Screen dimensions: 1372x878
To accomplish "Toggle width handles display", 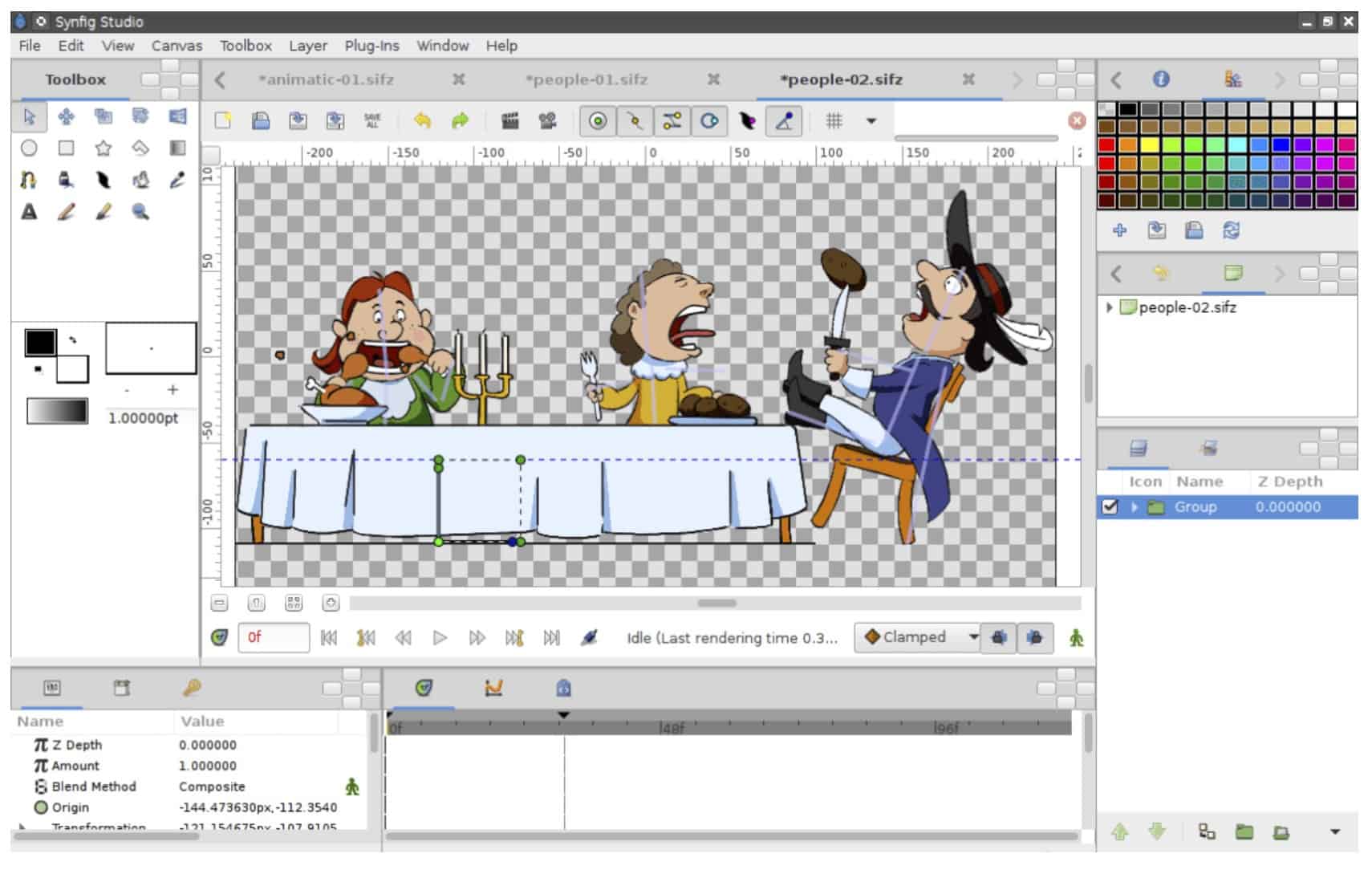I will click(x=747, y=121).
